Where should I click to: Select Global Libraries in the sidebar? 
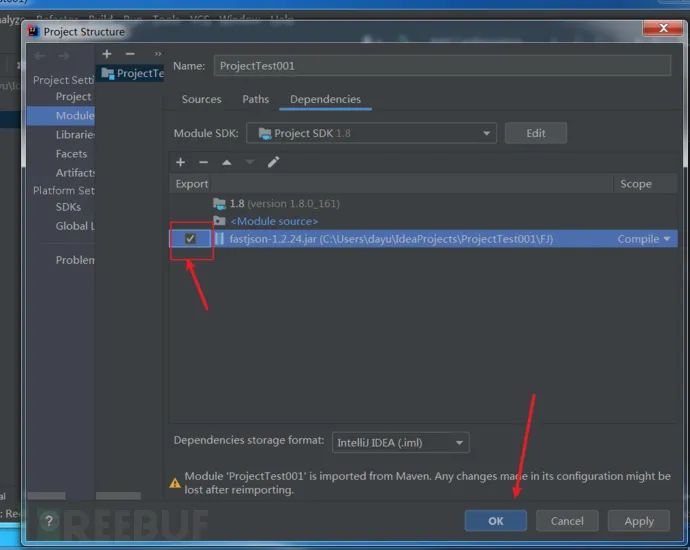coord(74,226)
